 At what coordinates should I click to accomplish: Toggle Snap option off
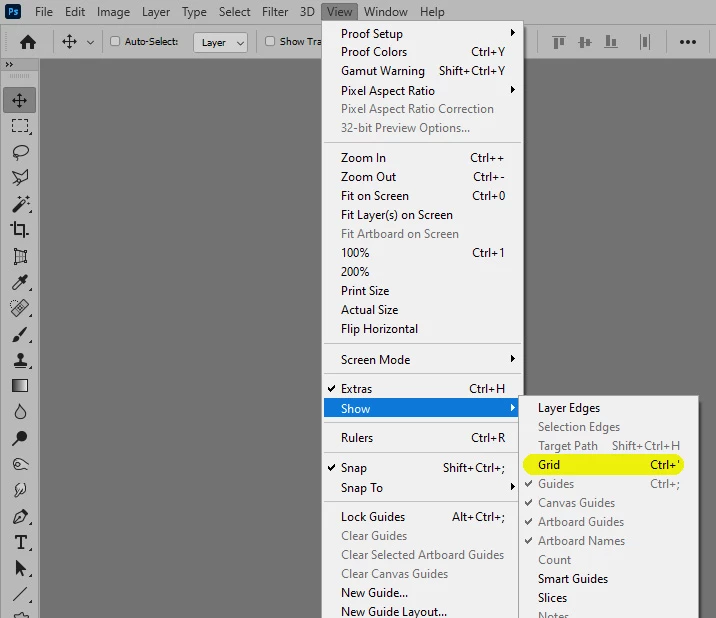click(x=423, y=468)
